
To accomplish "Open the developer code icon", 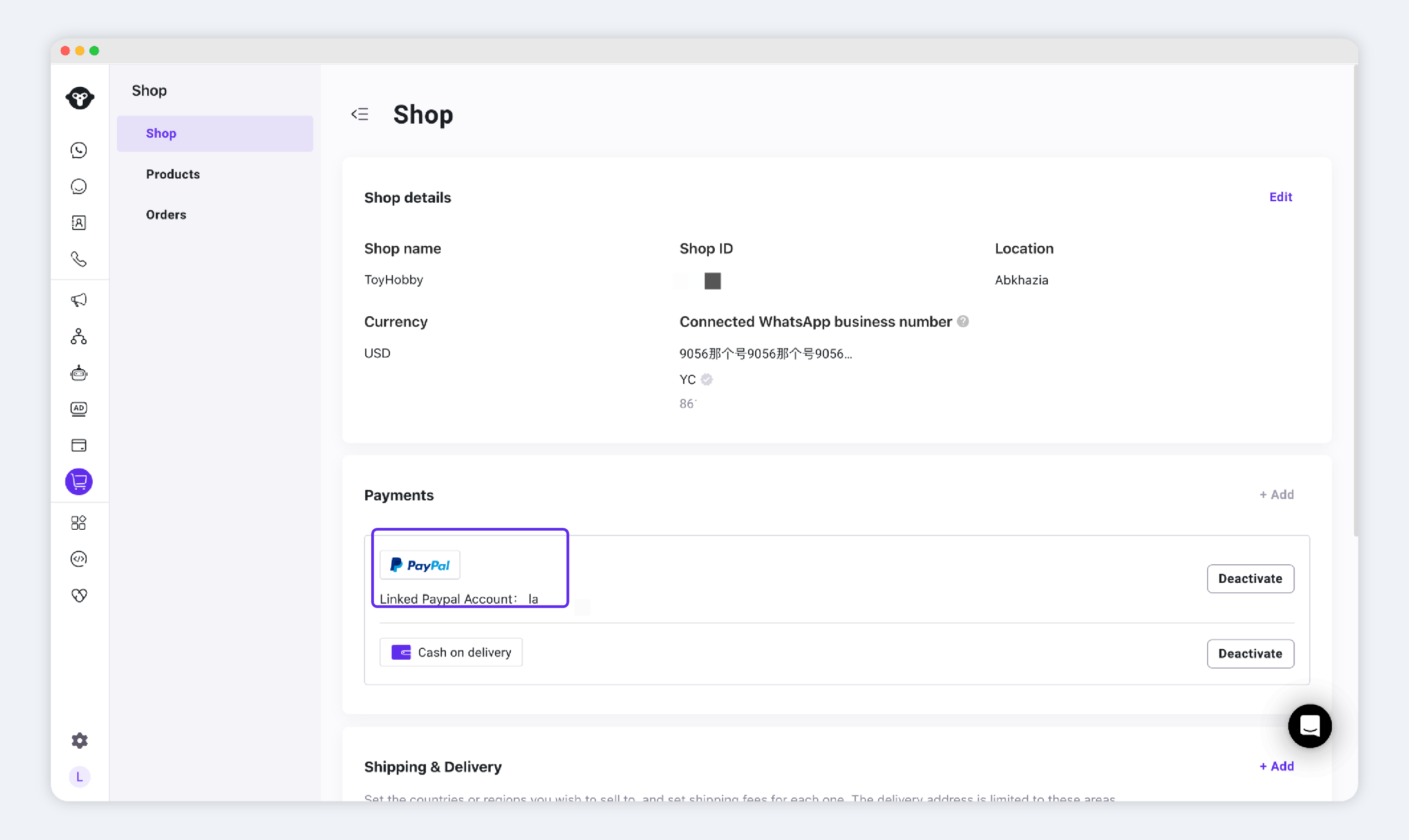I will pyautogui.click(x=79, y=559).
